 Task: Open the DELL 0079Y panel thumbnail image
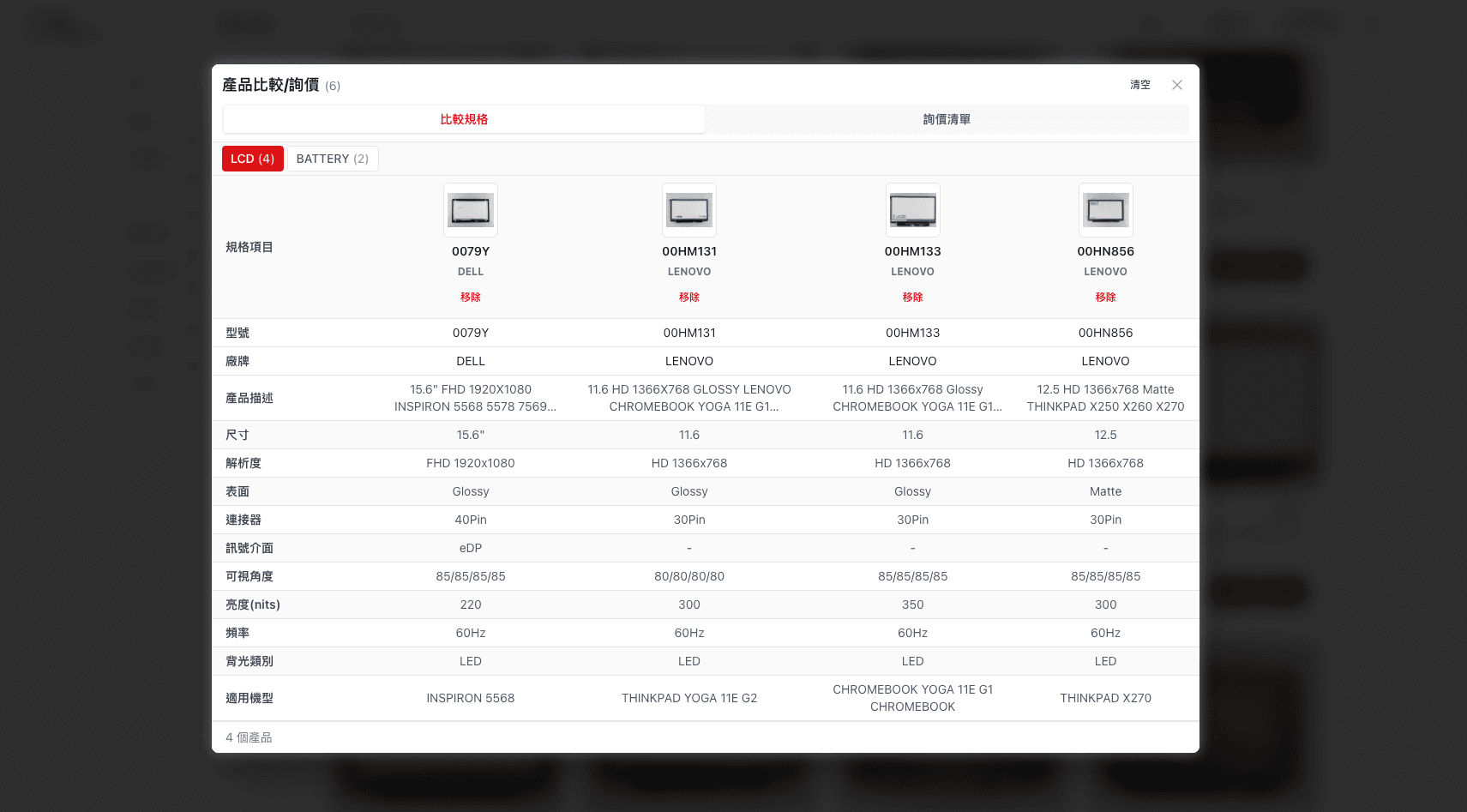pos(470,210)
